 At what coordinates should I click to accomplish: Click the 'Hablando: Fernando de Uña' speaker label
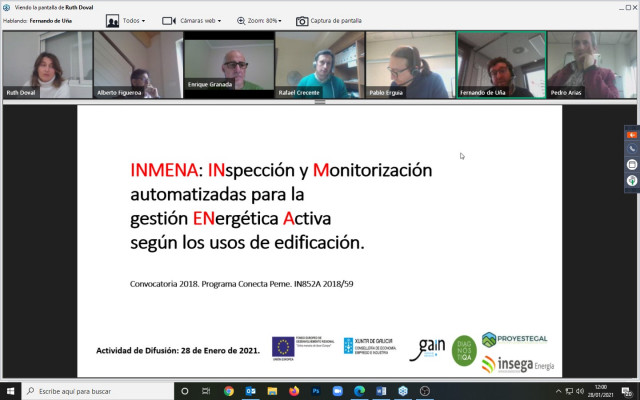(38, 21)
